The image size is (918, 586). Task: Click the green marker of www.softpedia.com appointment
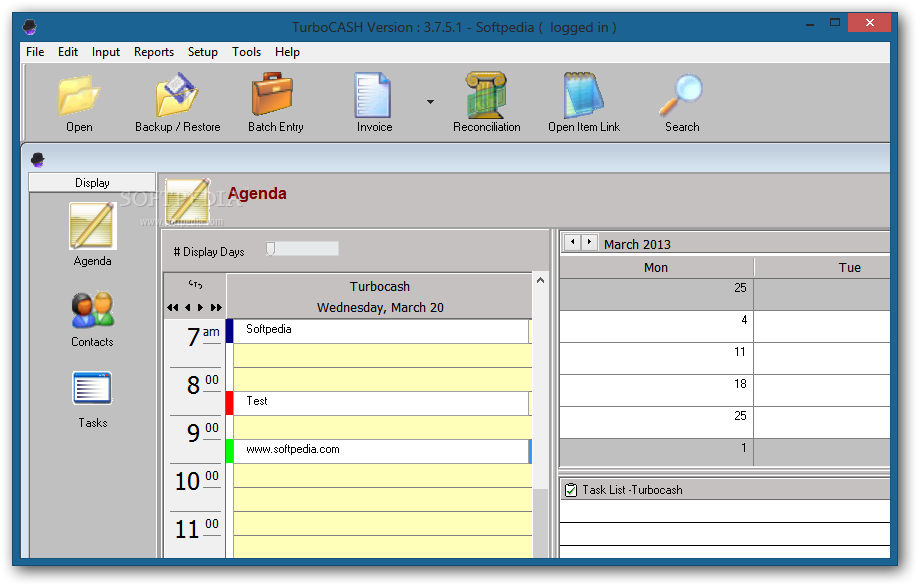[230, 451]
